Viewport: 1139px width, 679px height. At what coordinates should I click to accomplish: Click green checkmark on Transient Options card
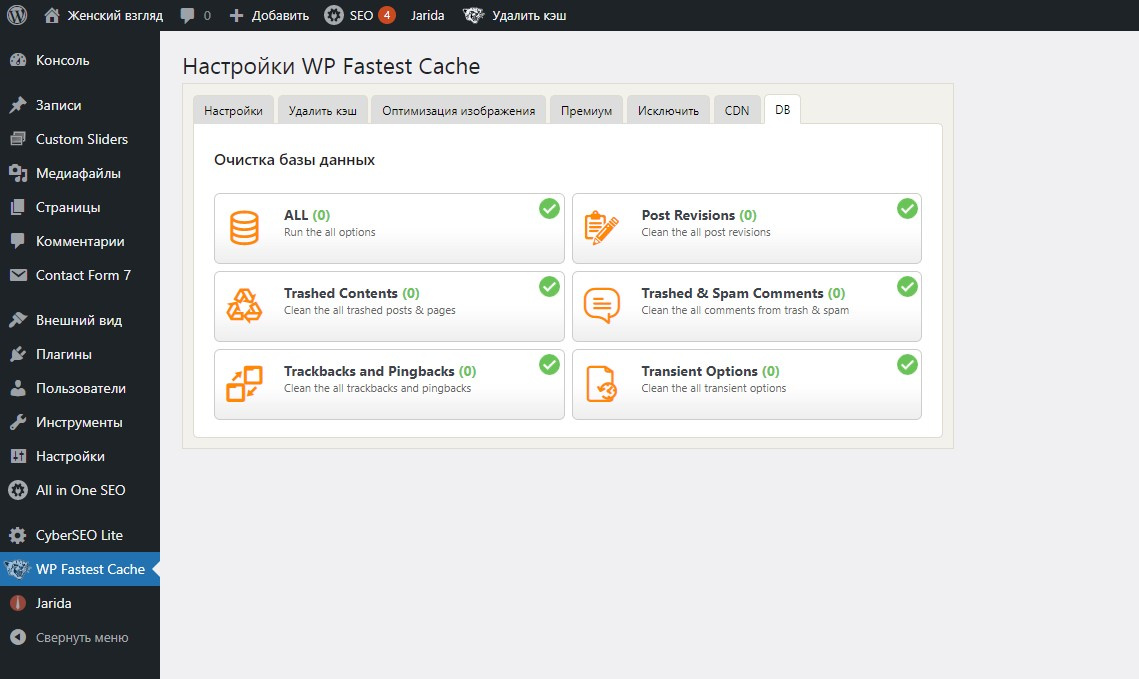click(x=907, y=364)
